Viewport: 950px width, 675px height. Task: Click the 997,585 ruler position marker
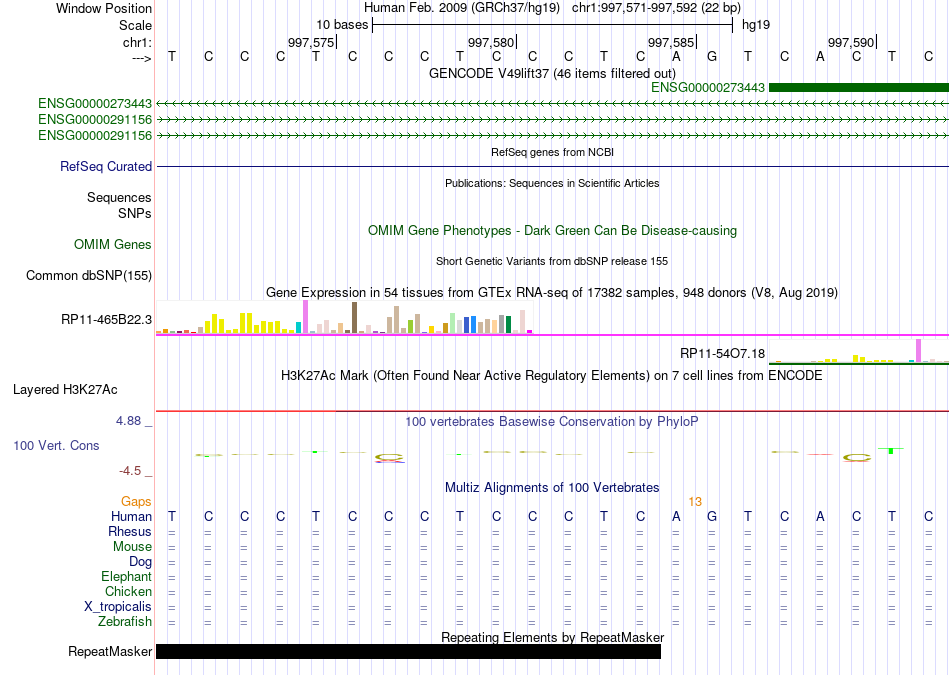pyautogui.click(x=671, y=42)
